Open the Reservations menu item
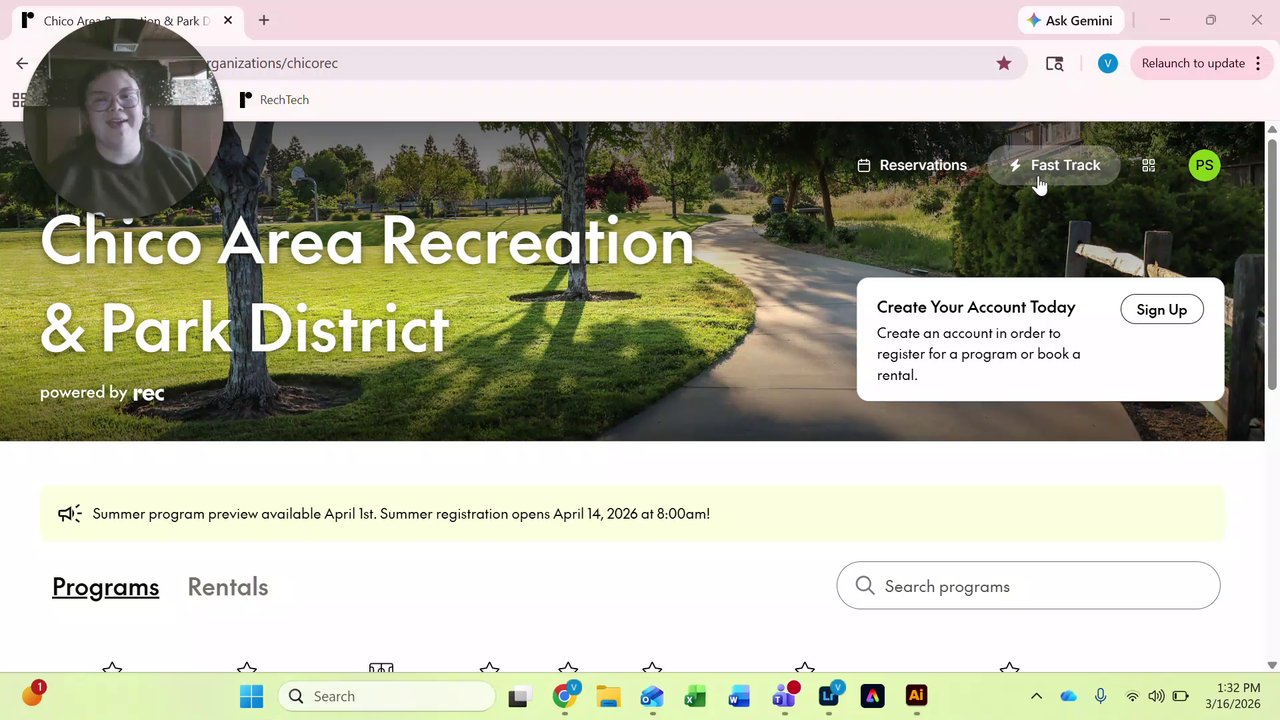Image resolution: width=1280 pixels, height=720 pixels. 912,165
